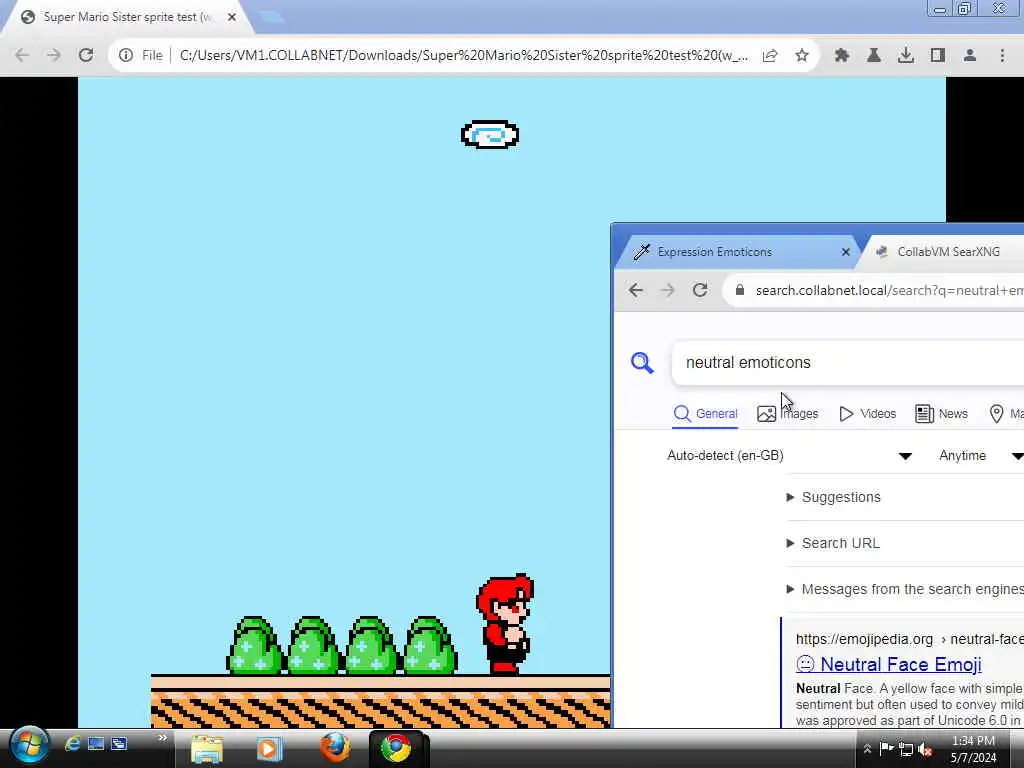
Task: Open the profile avatar icon
Action: (x=970, y=56)
